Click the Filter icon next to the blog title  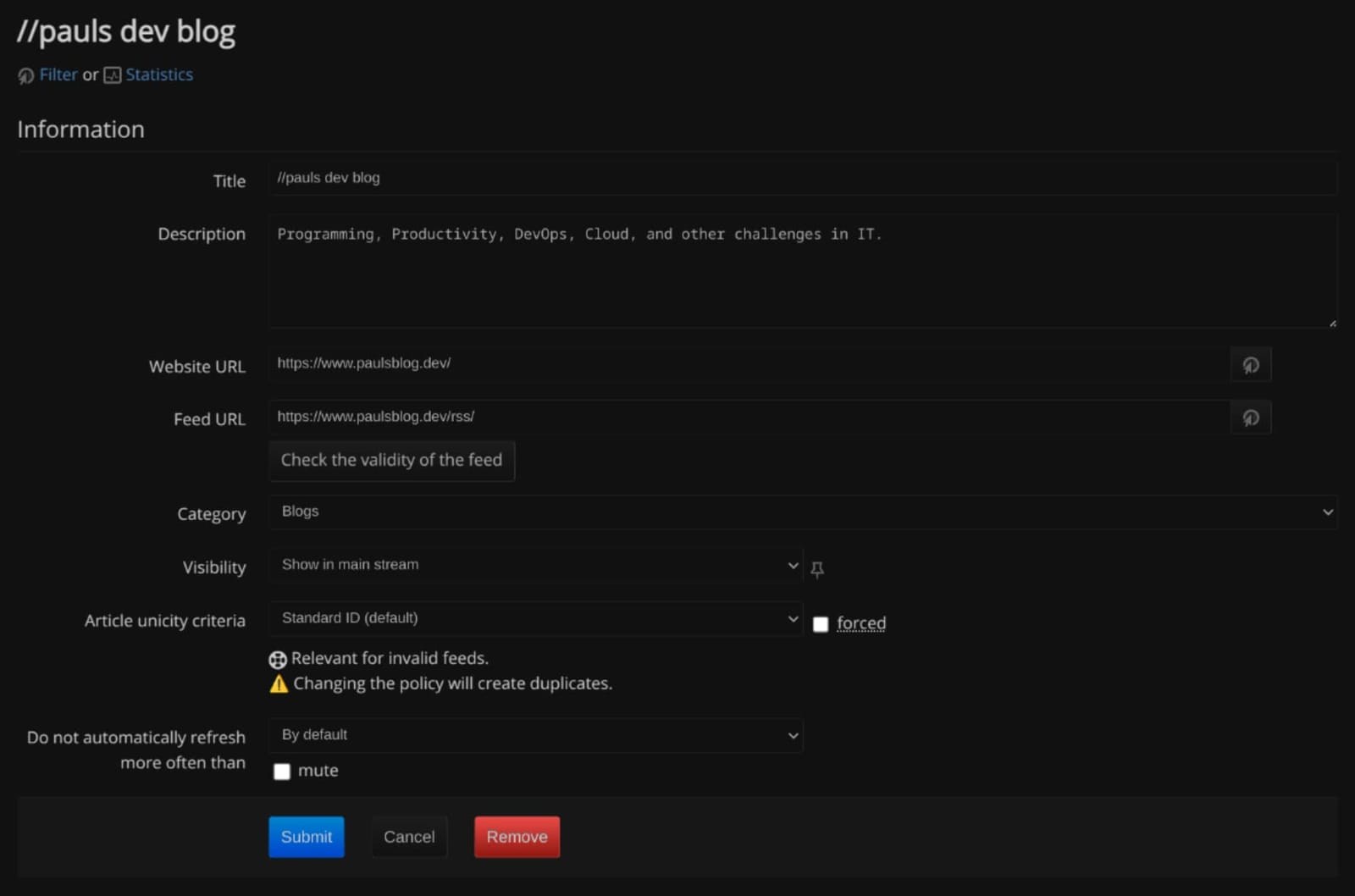(25, 75)
